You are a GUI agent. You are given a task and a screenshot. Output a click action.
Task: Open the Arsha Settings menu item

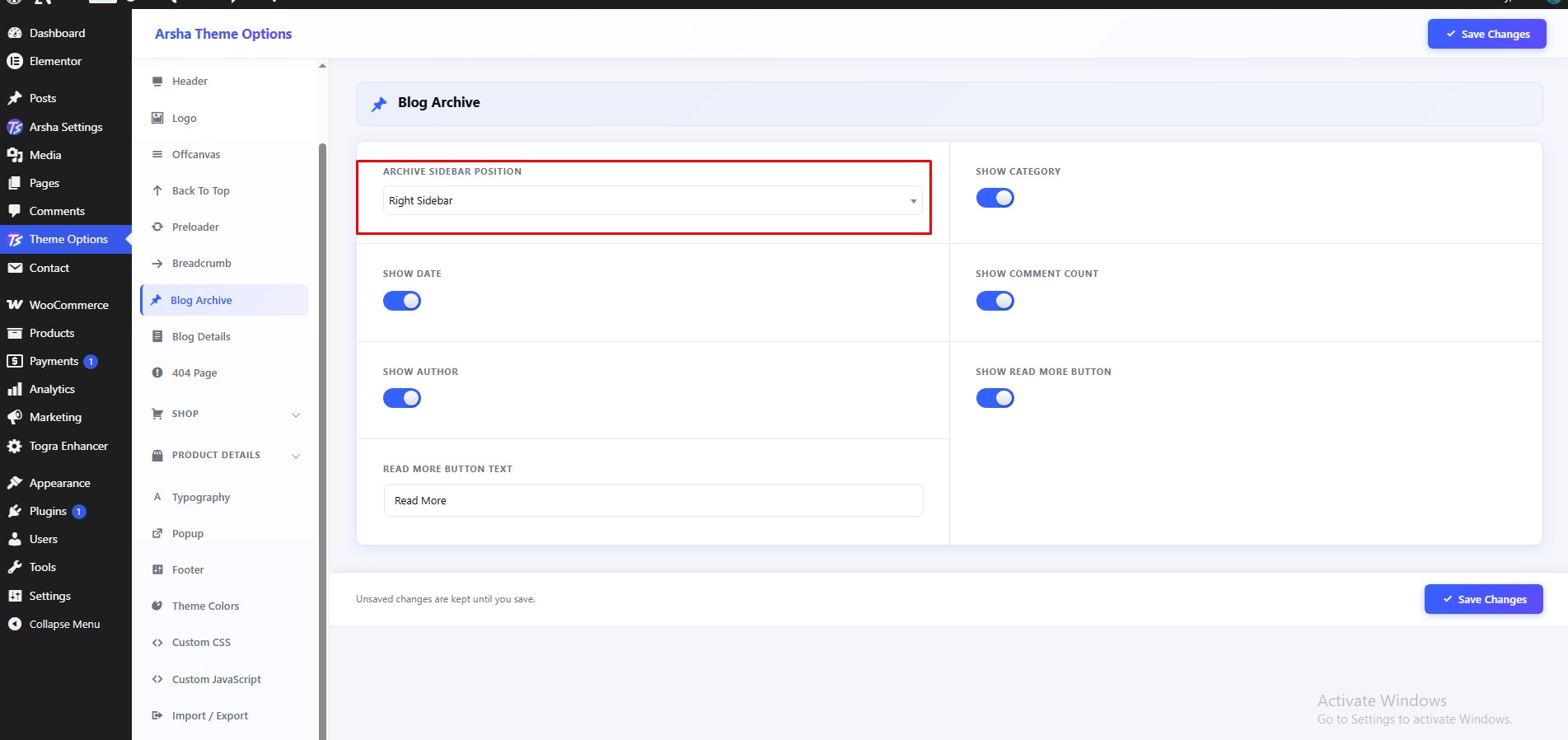[x=66, y=127]
